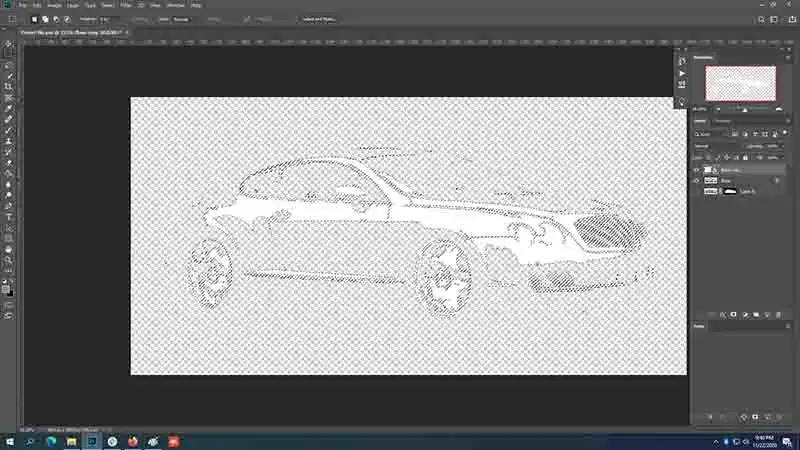Open the Image menu
The image size is (800, 450).
(54, 5)
